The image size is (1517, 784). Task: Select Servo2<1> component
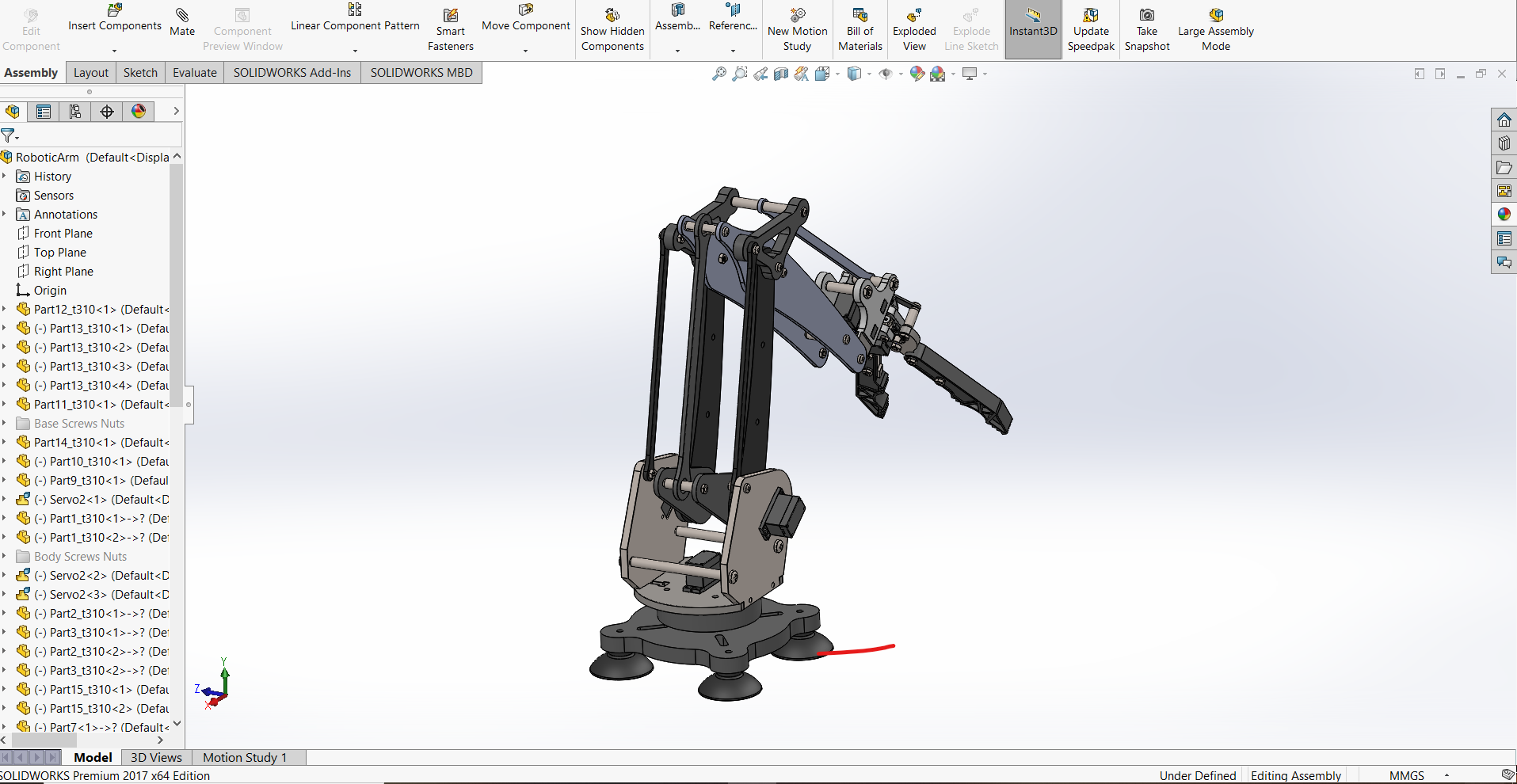pos(92,499)
